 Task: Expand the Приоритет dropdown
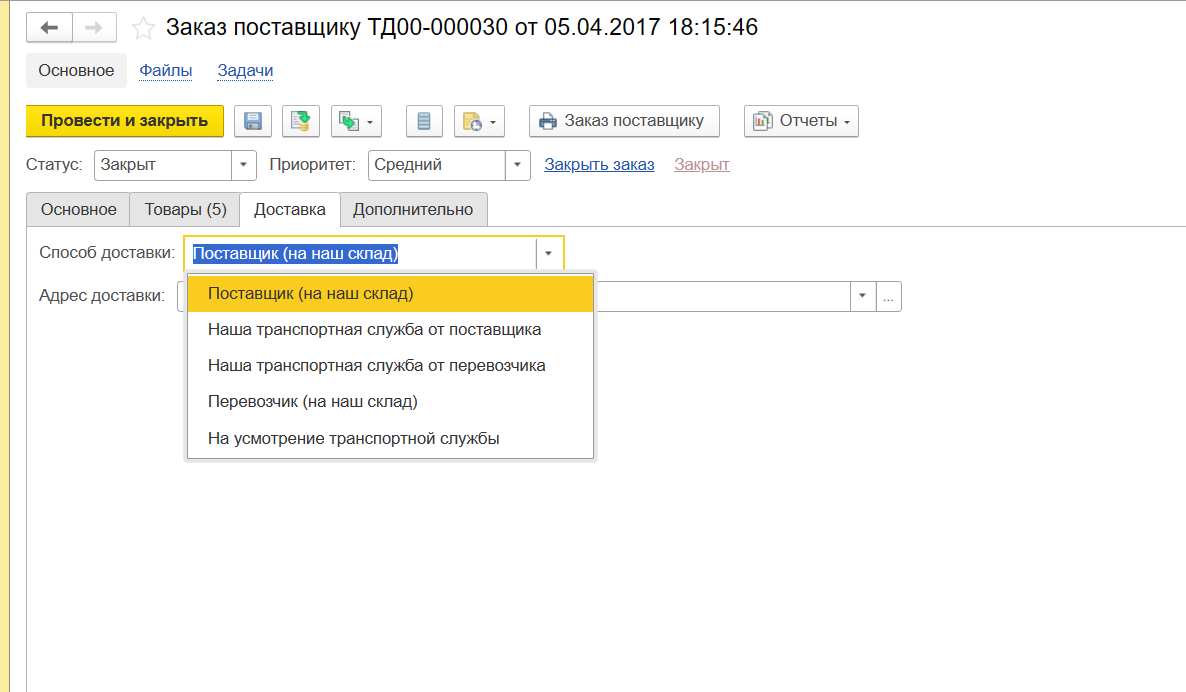coord(517,165)
